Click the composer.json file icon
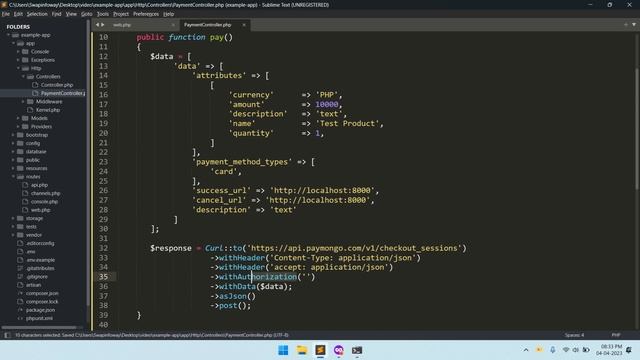The image size is (640, 360). (20, 293)
